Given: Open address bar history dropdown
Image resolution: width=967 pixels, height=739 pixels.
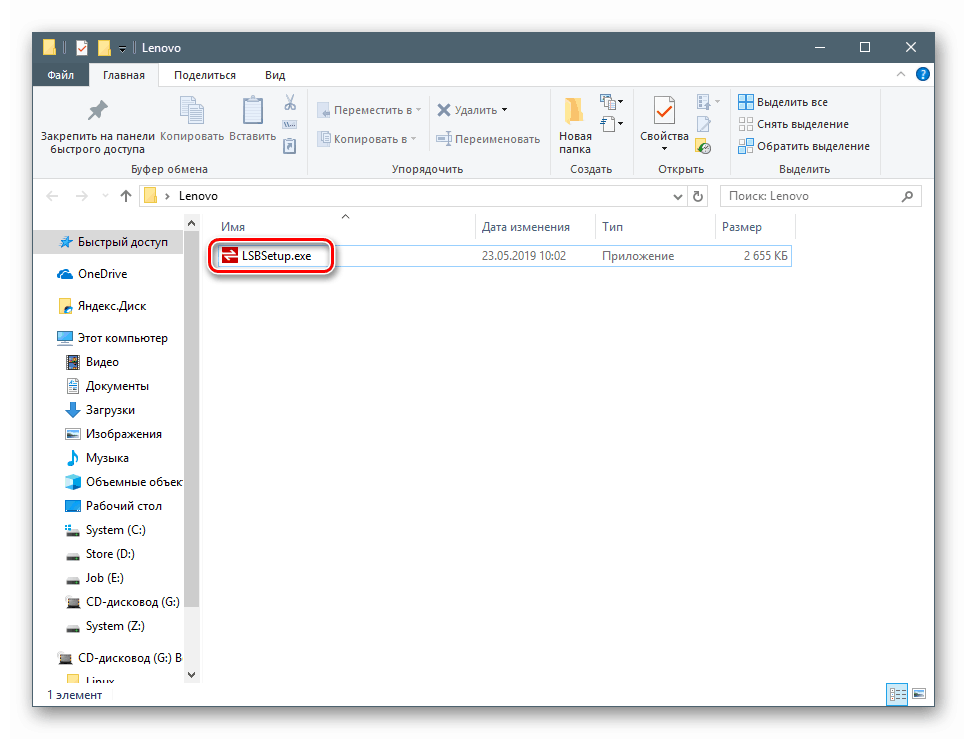Looking at the screenshot, I should click(x=678, y=196).
